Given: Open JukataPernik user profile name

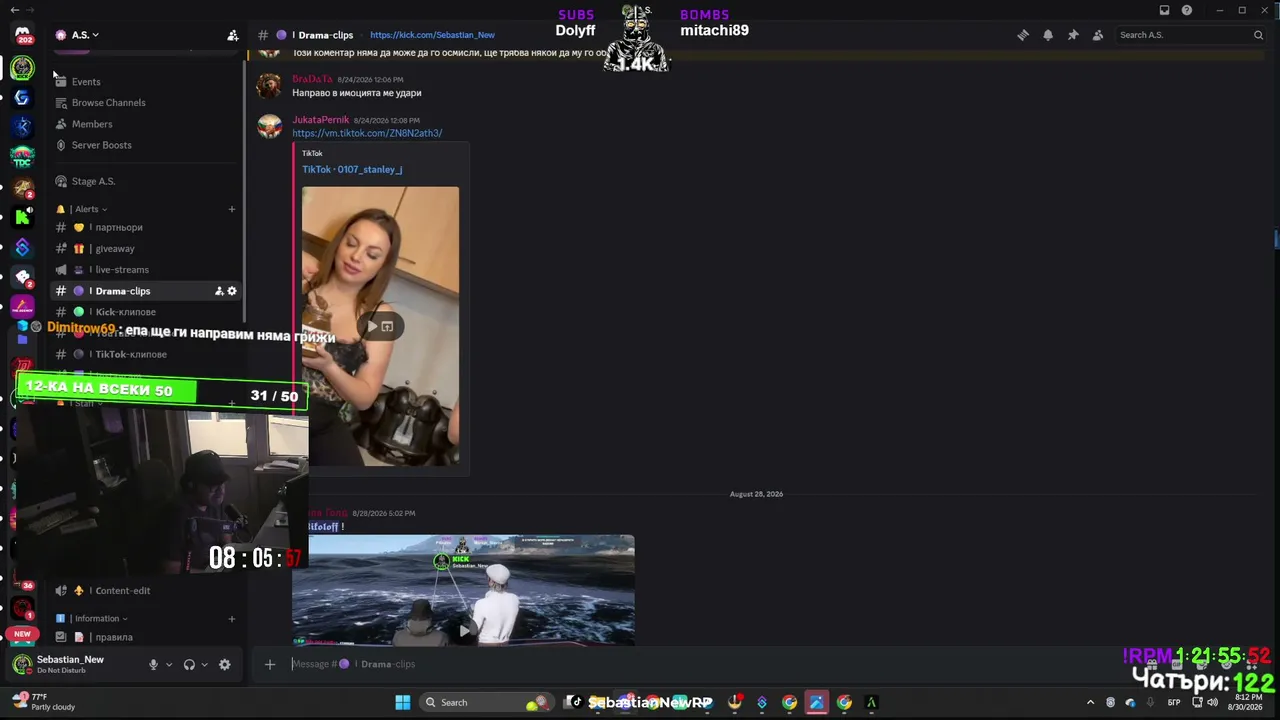Looking at the screenshot, I should point(320,120).
